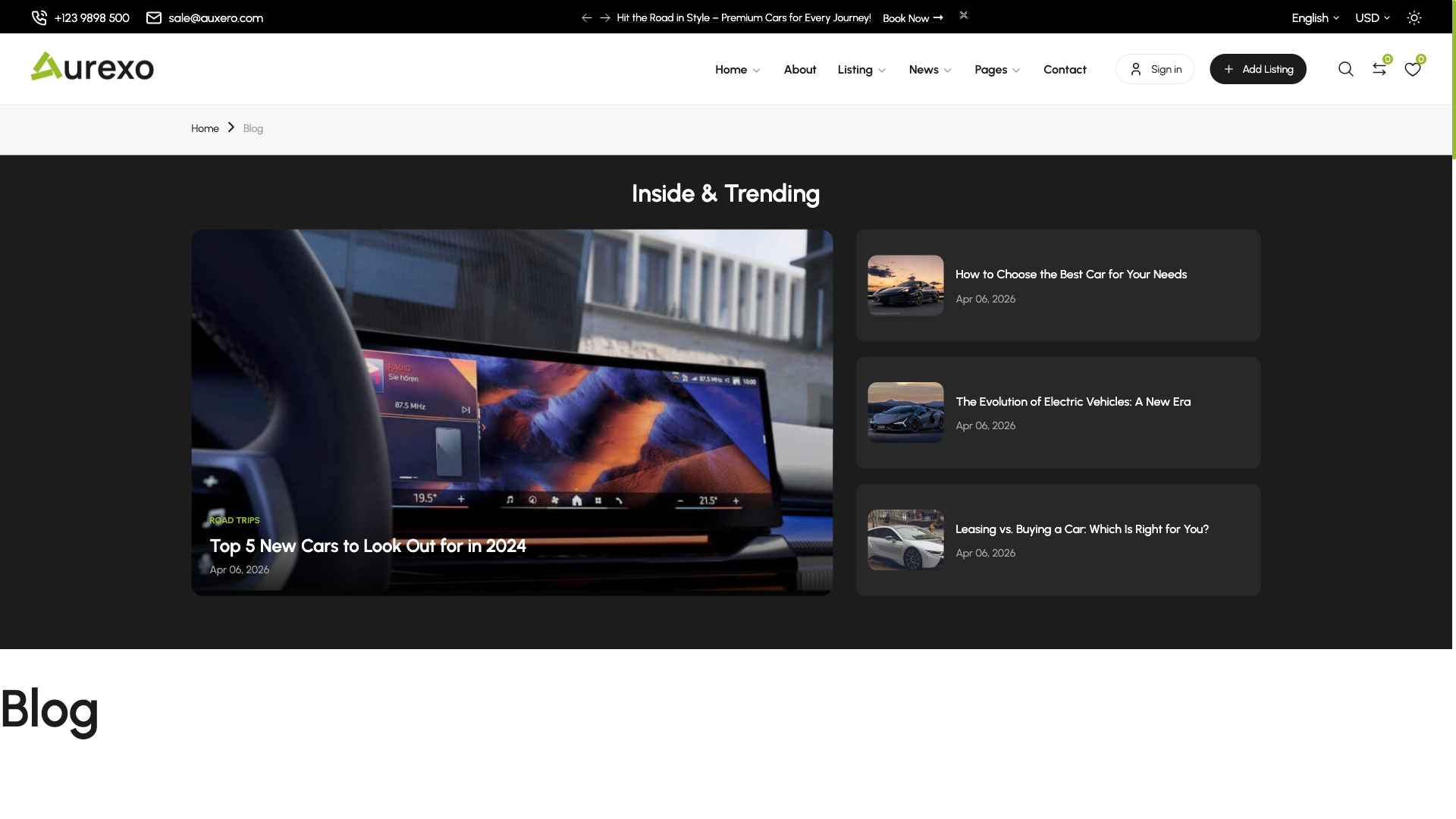Click the email envelope icon beside sale@auxero.com

(x=154, y=17)
